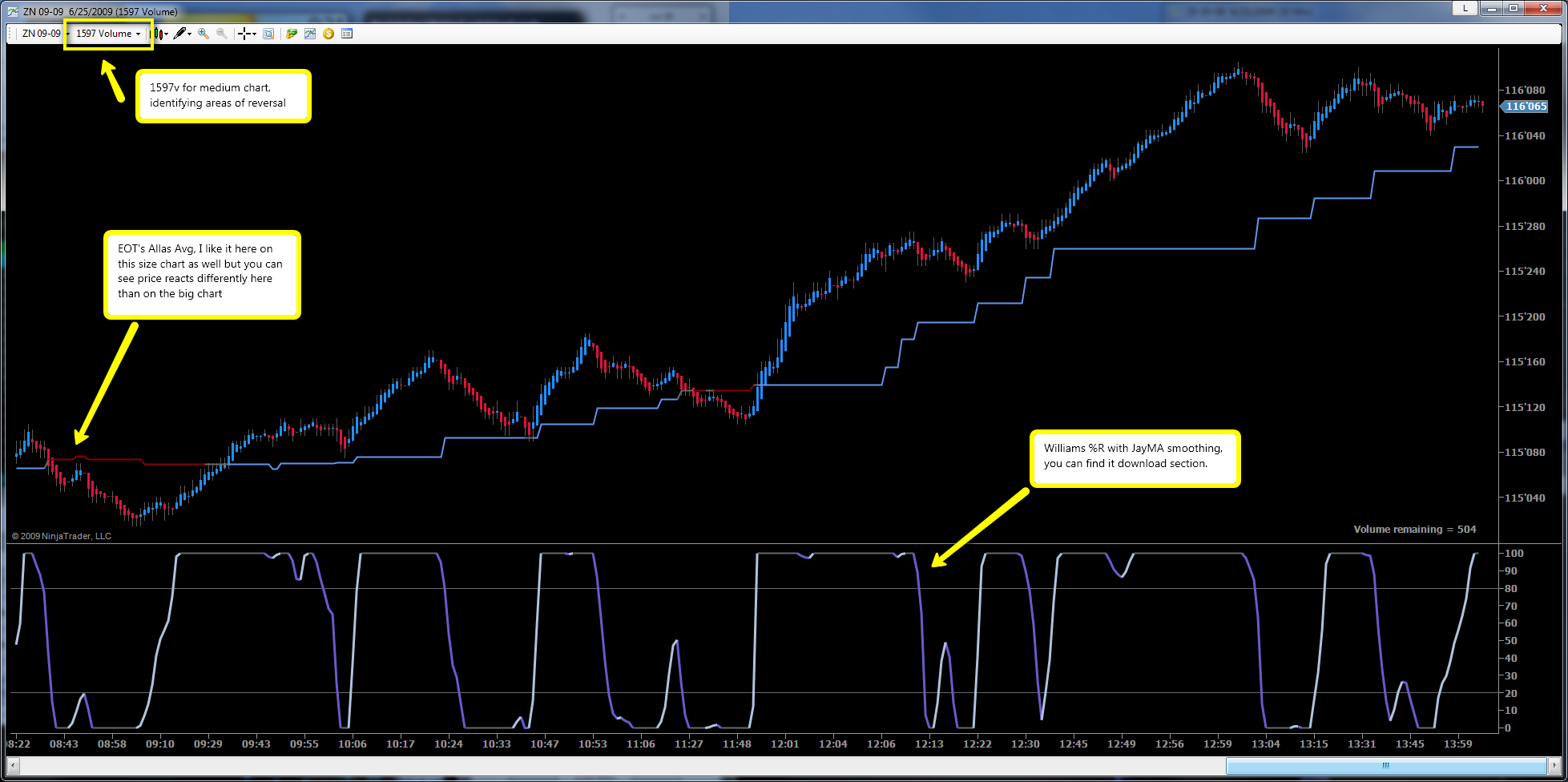Screen dimensions: 1568x782
Task: Click the Williams %R JayMA annotation note
Action: click(x=1135, y=458)
